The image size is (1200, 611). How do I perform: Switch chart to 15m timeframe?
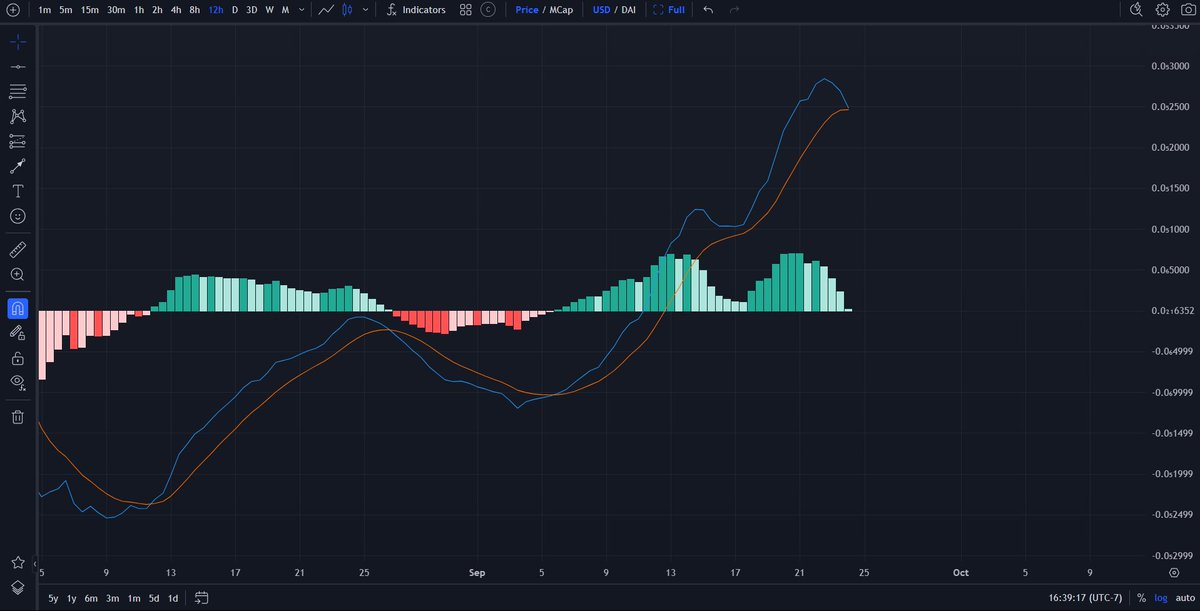(90, 10)
